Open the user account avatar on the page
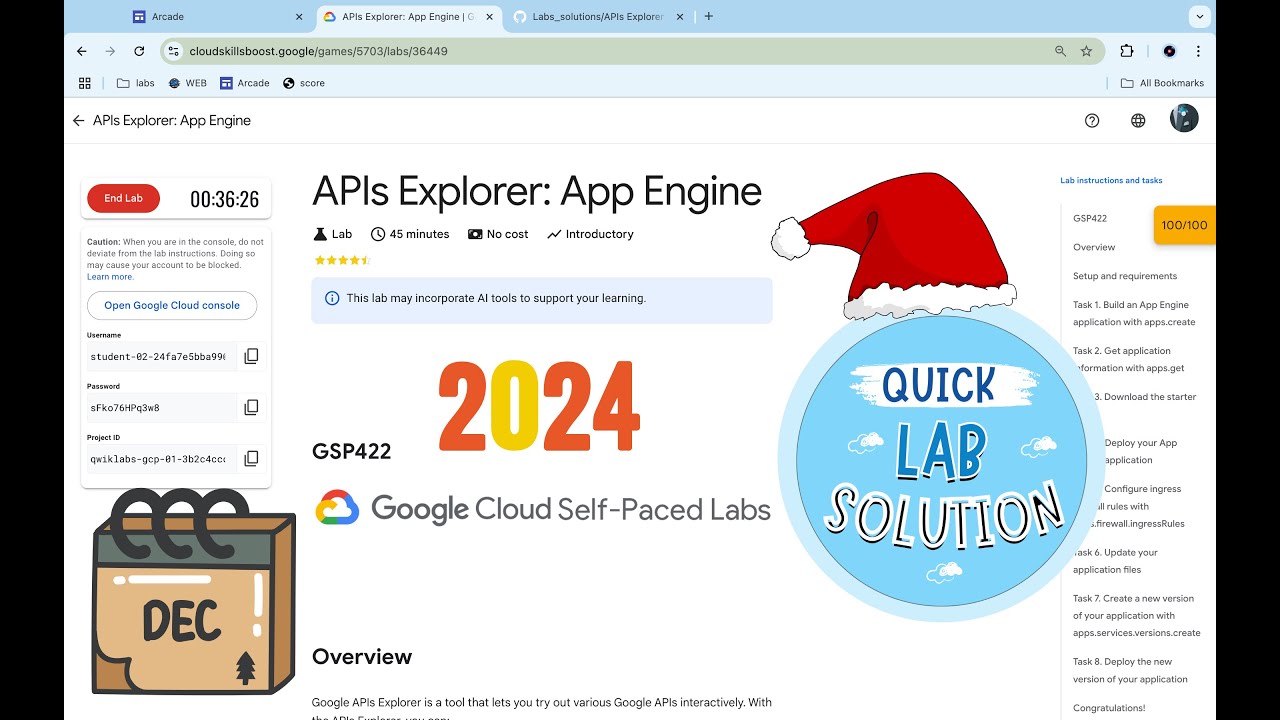1280x720 pixels. (x=1184, y=120)
